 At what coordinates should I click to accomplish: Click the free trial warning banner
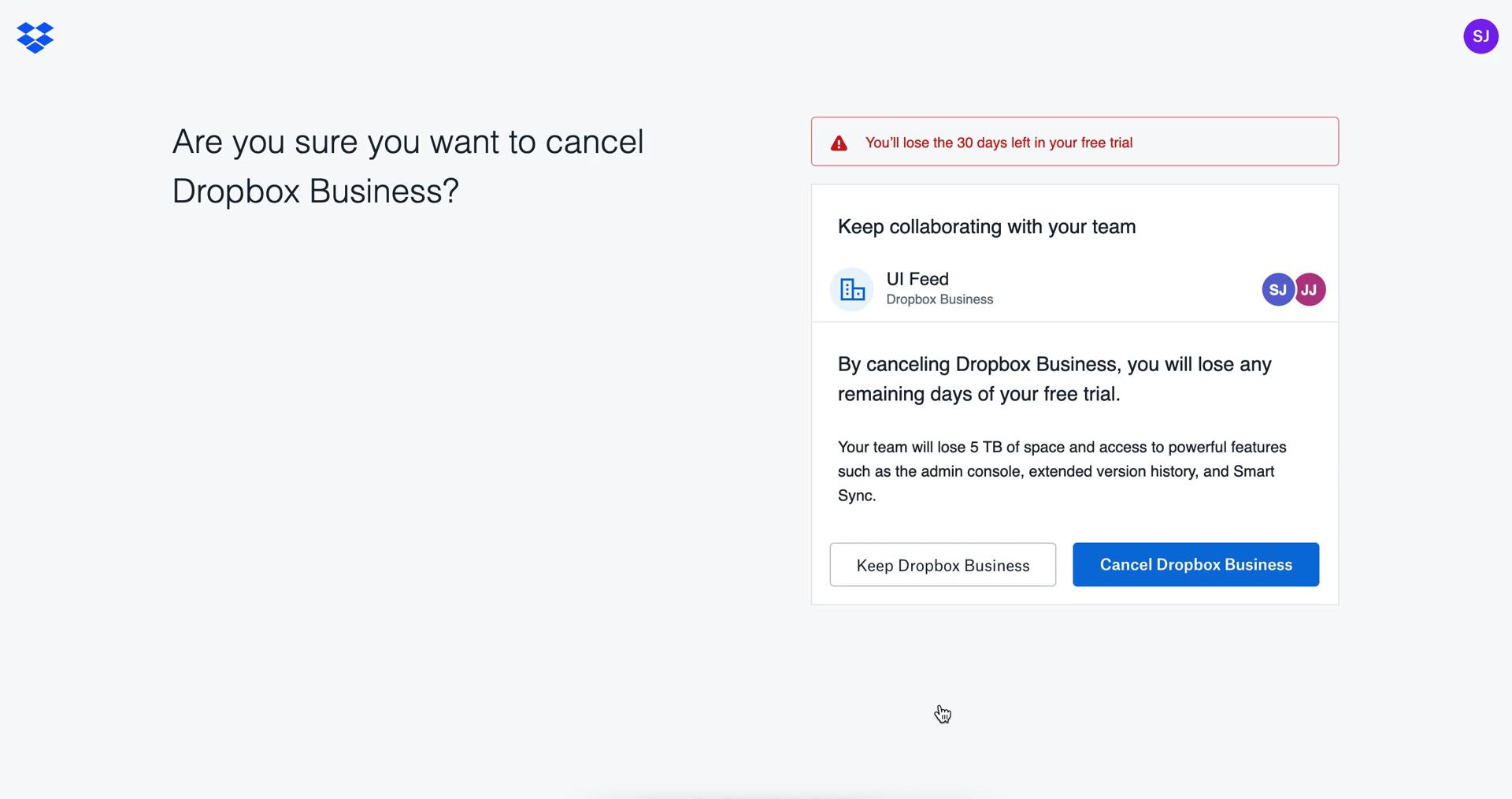(x=1074, y=142)
